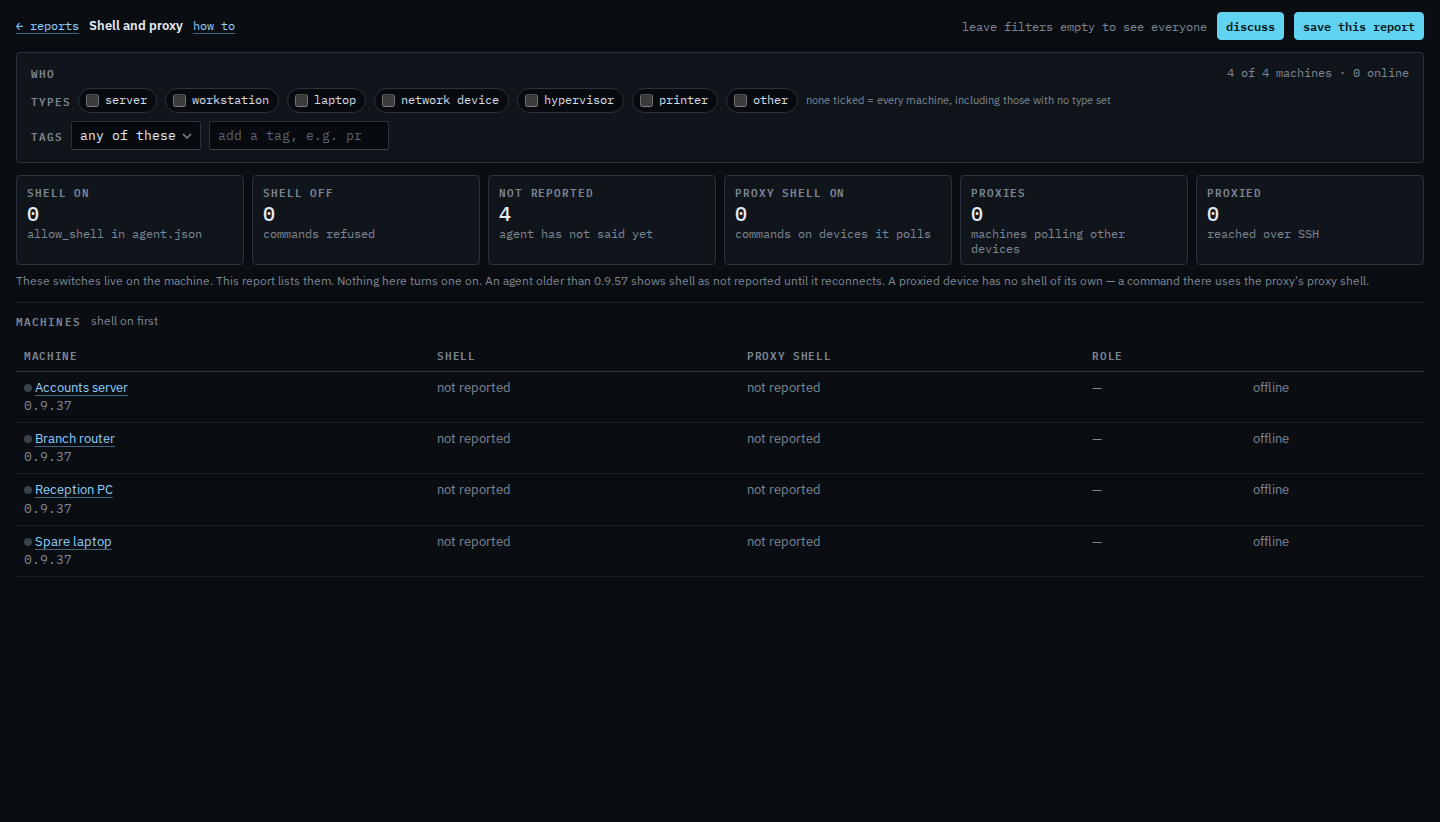Tick the other type checkbox
Screen dimensions: 1440x822
[741, 100]
